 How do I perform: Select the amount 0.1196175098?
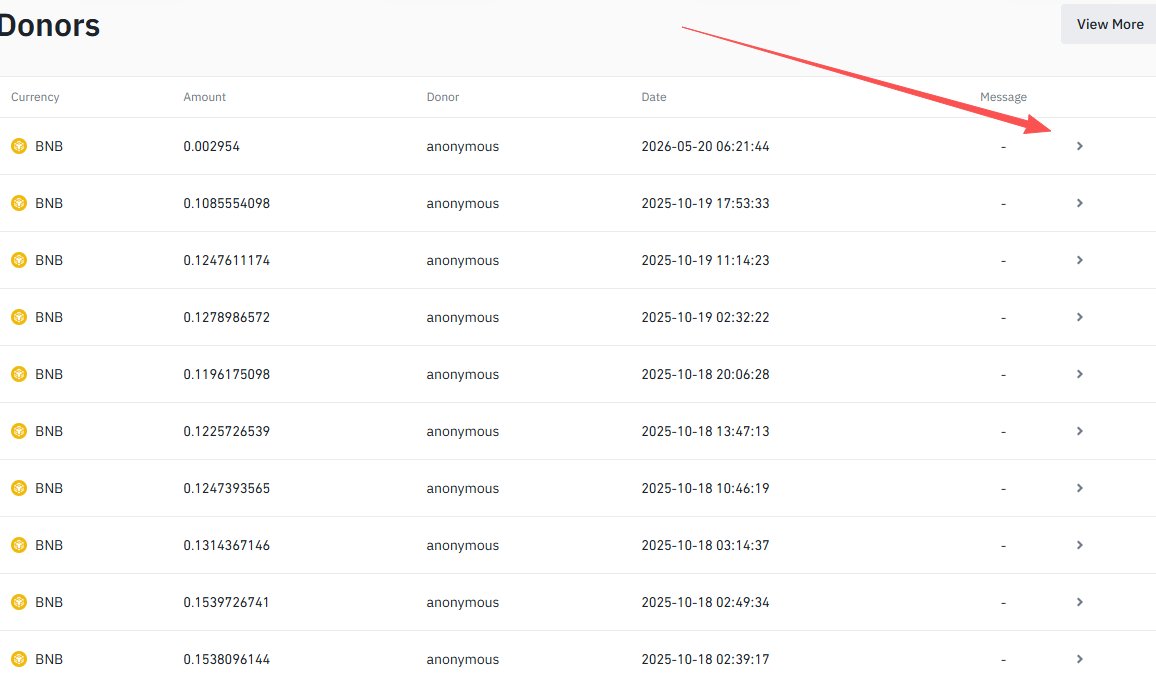(x=226, y=374)
